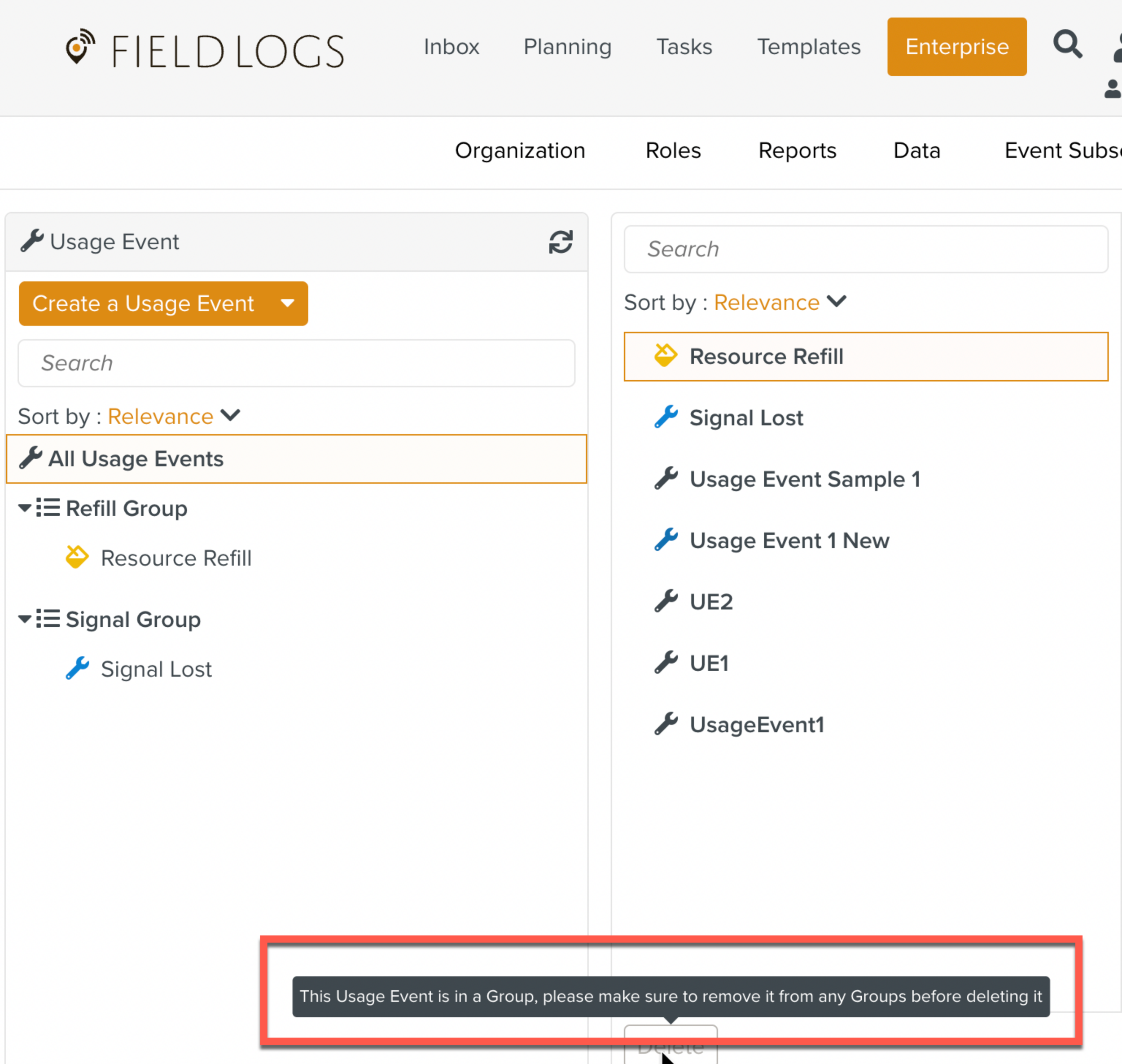Open the magnifier search icon in header
The image size is (1122, 1064).
pyautogui.click(x=1067, y=45)
